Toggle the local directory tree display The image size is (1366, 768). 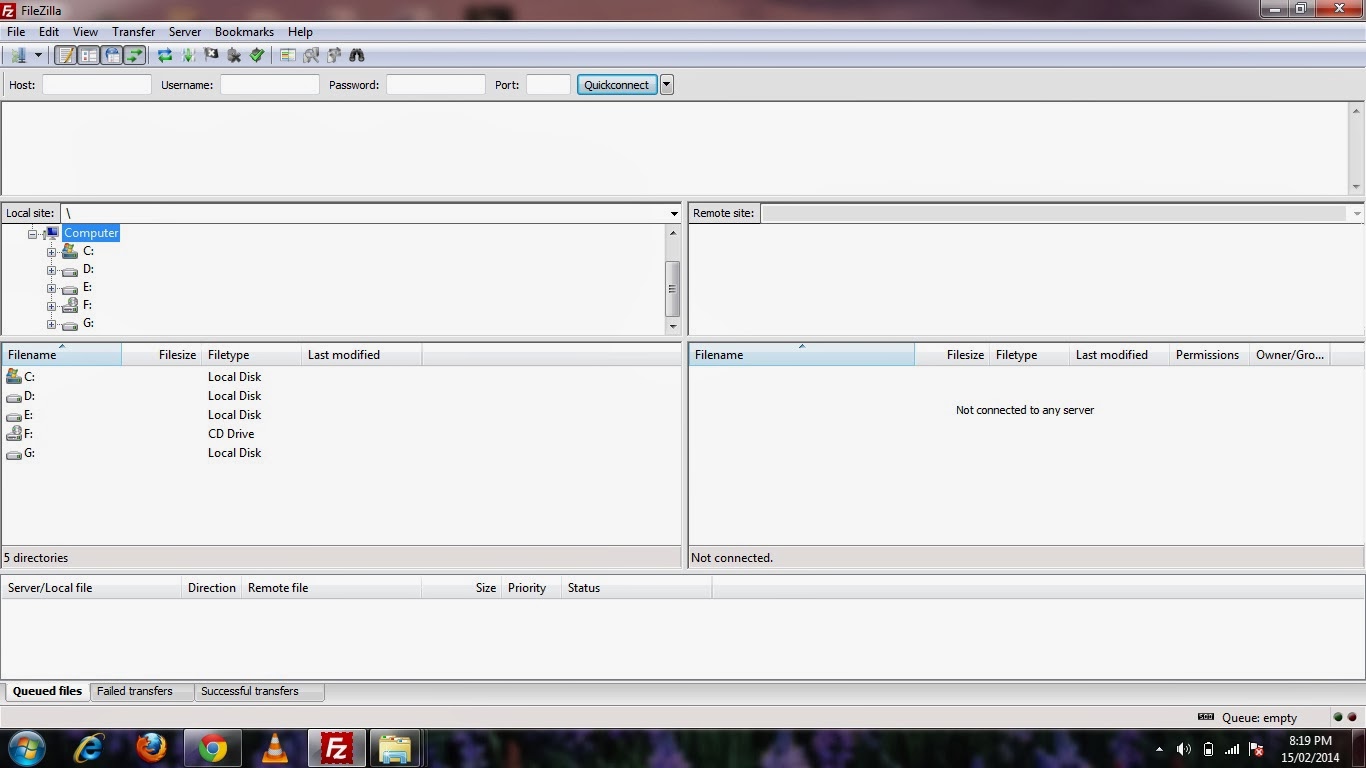pyautogui.click(x=89, y=56)
